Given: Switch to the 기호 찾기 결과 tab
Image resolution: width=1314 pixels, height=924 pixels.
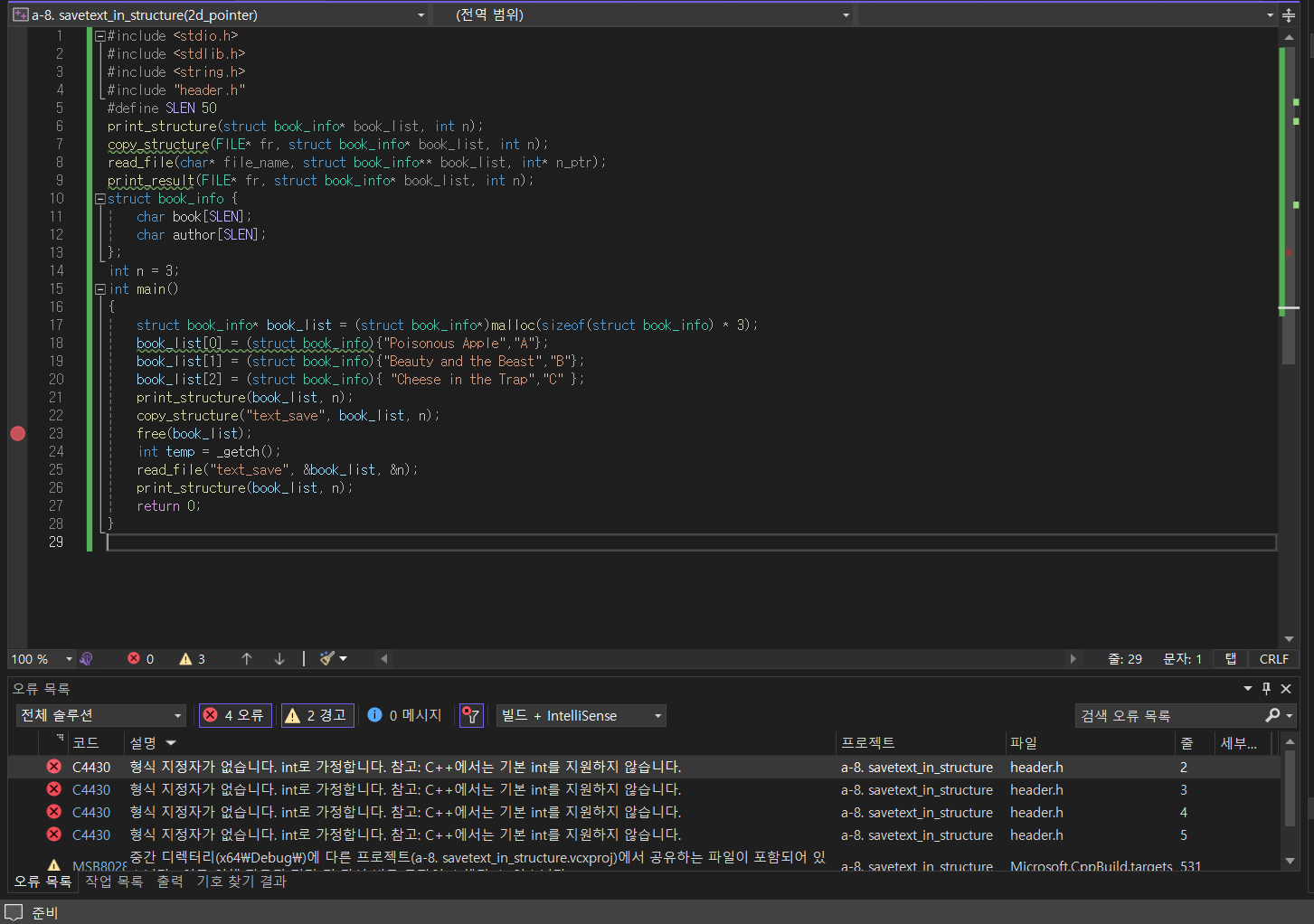Looking at the screenshot, I should pos(241,881).
